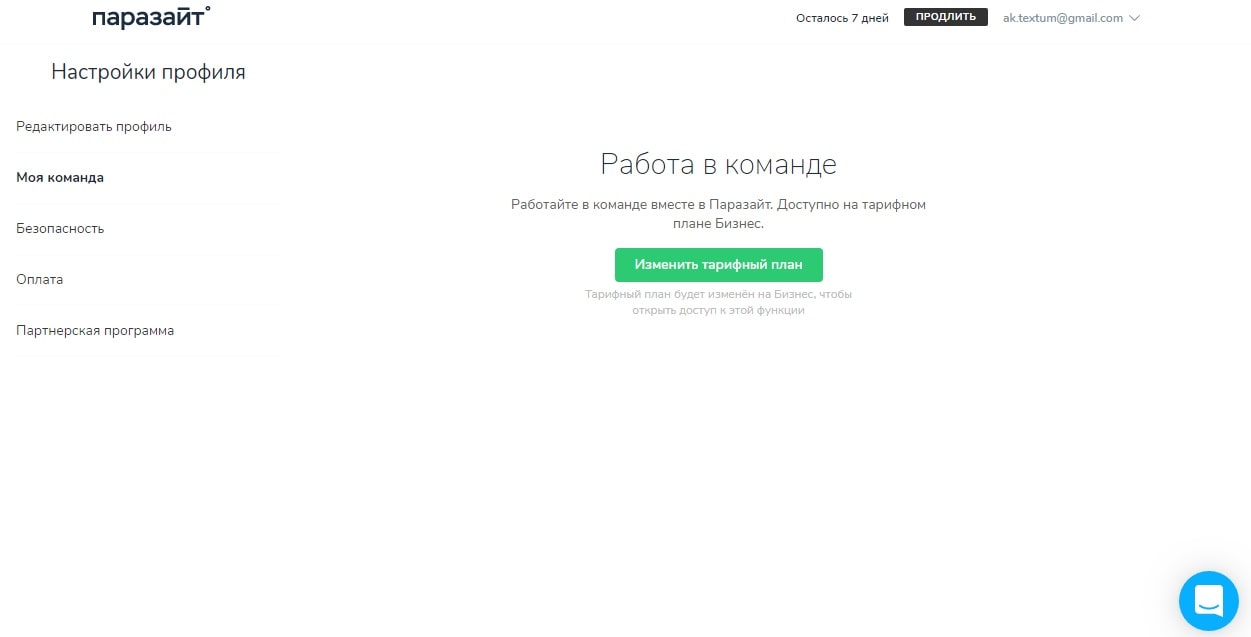The image size is (1251, 637).
Task: Click the Настройки профиля heading
Action: (x=148, y=72)
